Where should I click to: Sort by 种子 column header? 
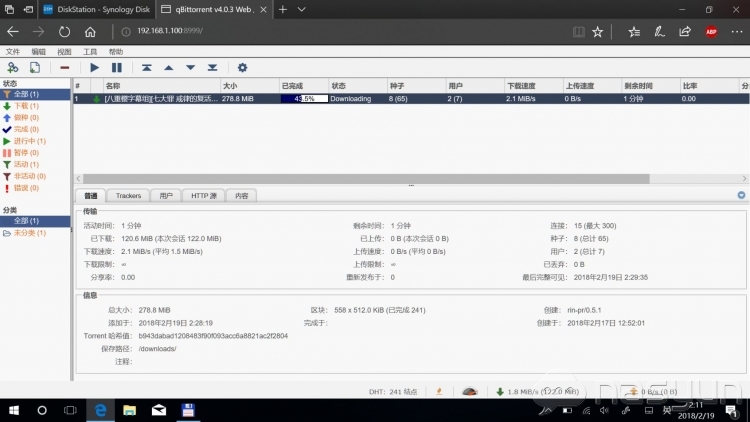(x=416, y=86)
